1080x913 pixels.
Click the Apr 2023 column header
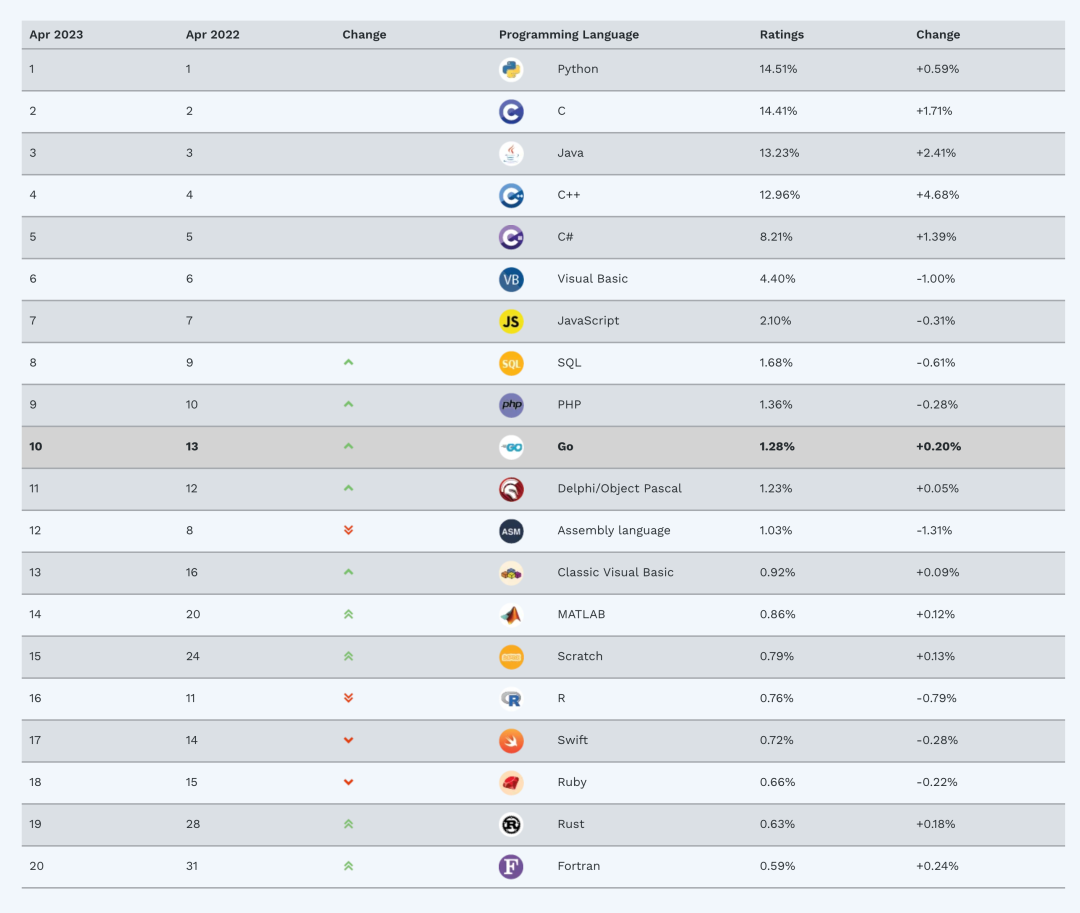[x=56, y=35]
